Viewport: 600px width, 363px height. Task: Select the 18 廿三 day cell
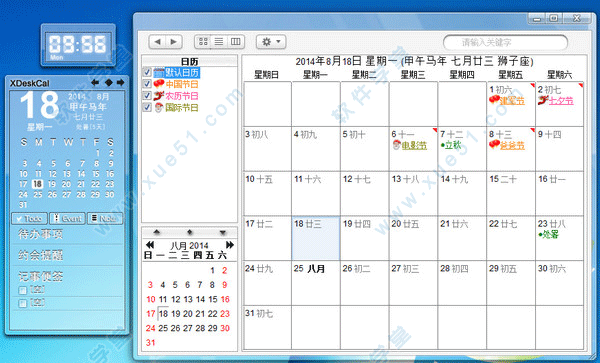pyautogui.click(x=316, y=238)
